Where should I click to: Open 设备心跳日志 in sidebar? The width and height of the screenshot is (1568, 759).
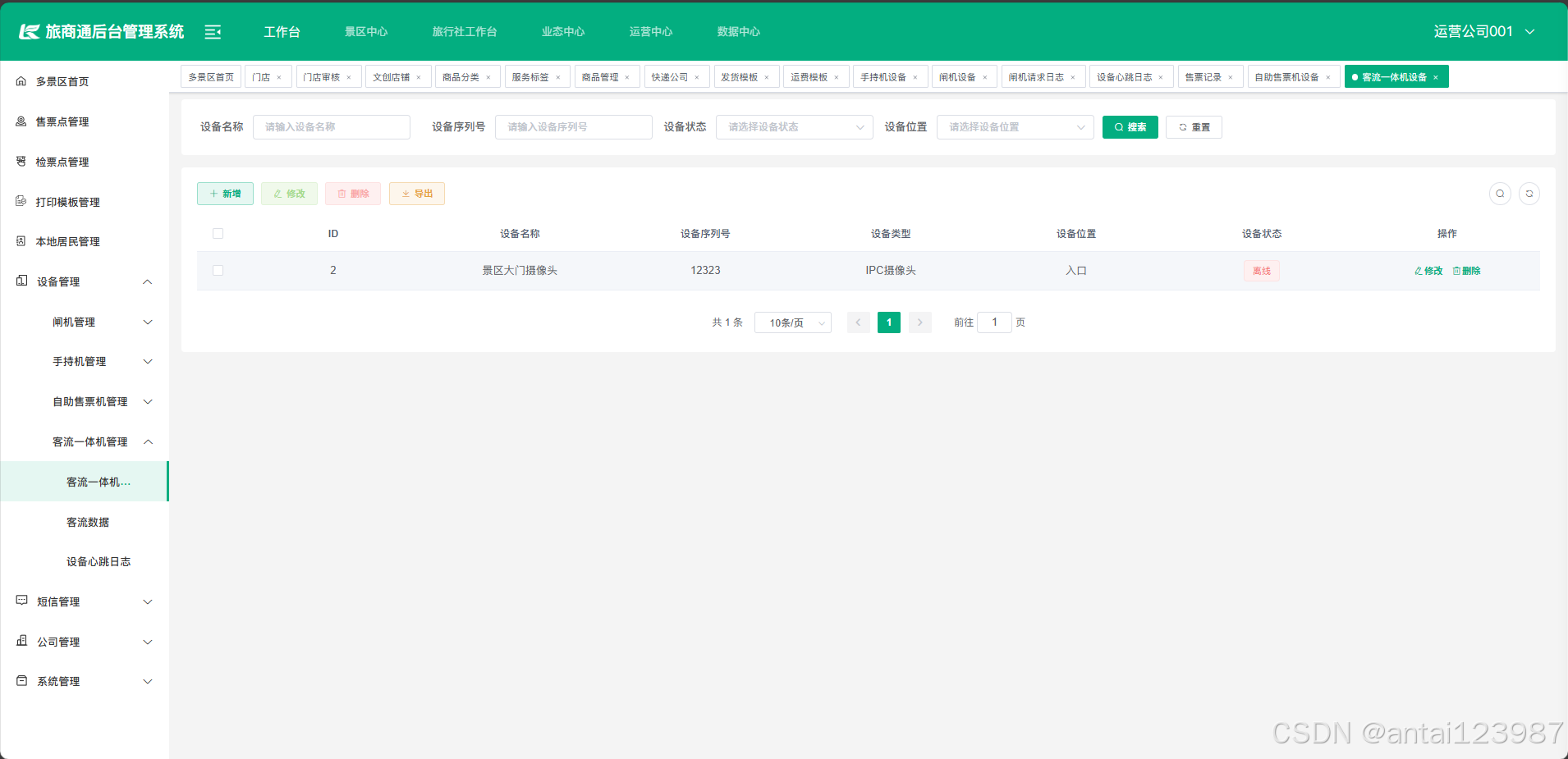click(x=99, y=562)
